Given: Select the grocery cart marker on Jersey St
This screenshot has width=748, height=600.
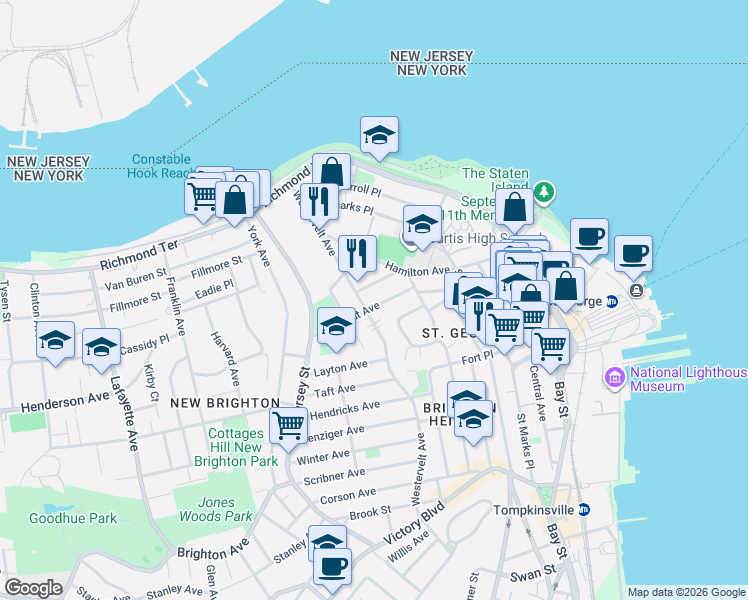Looking at the screenshot, I should pos(288,426).
